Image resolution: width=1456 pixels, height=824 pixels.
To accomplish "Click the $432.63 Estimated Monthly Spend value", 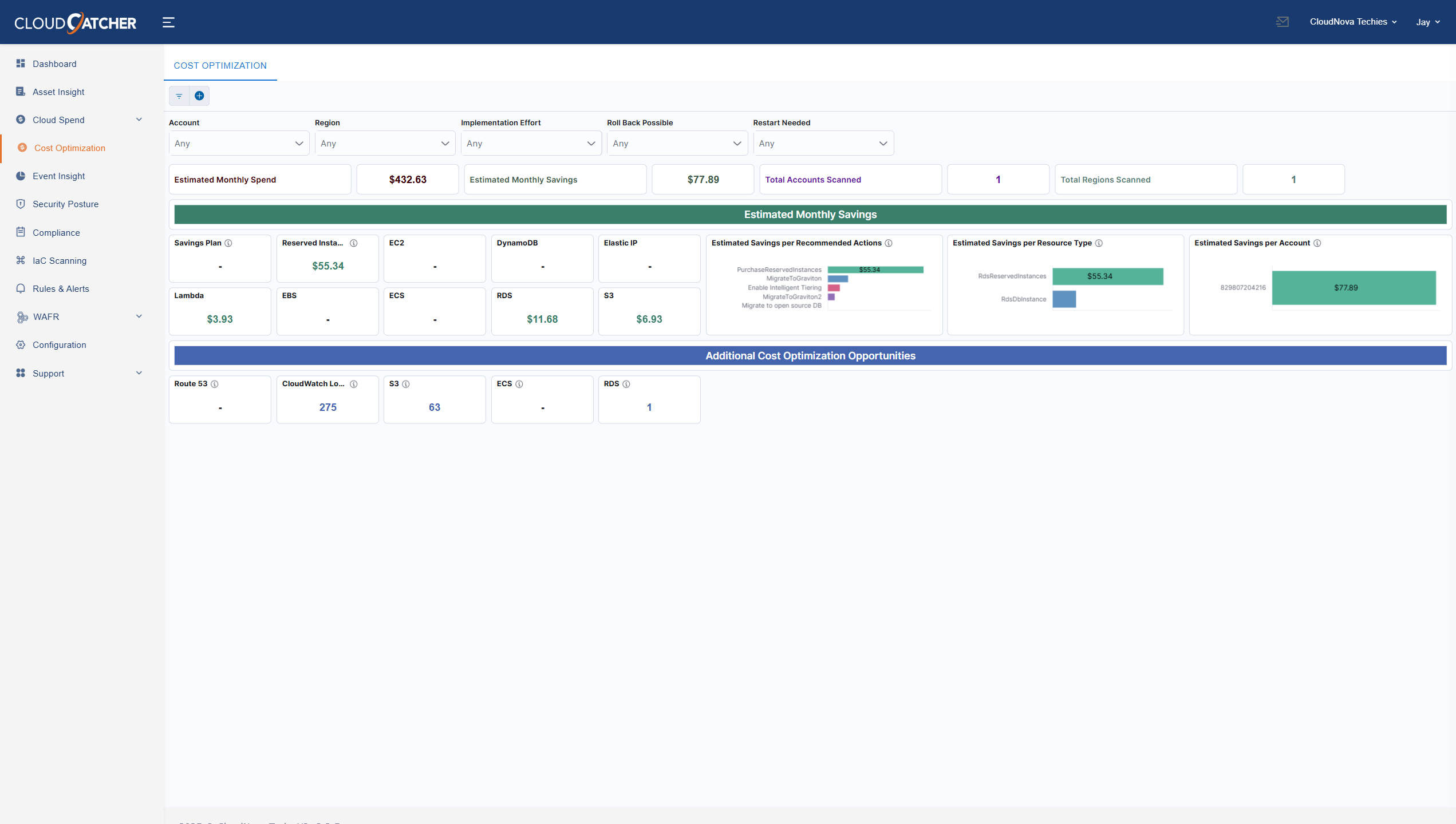I will tap(408, 180).
